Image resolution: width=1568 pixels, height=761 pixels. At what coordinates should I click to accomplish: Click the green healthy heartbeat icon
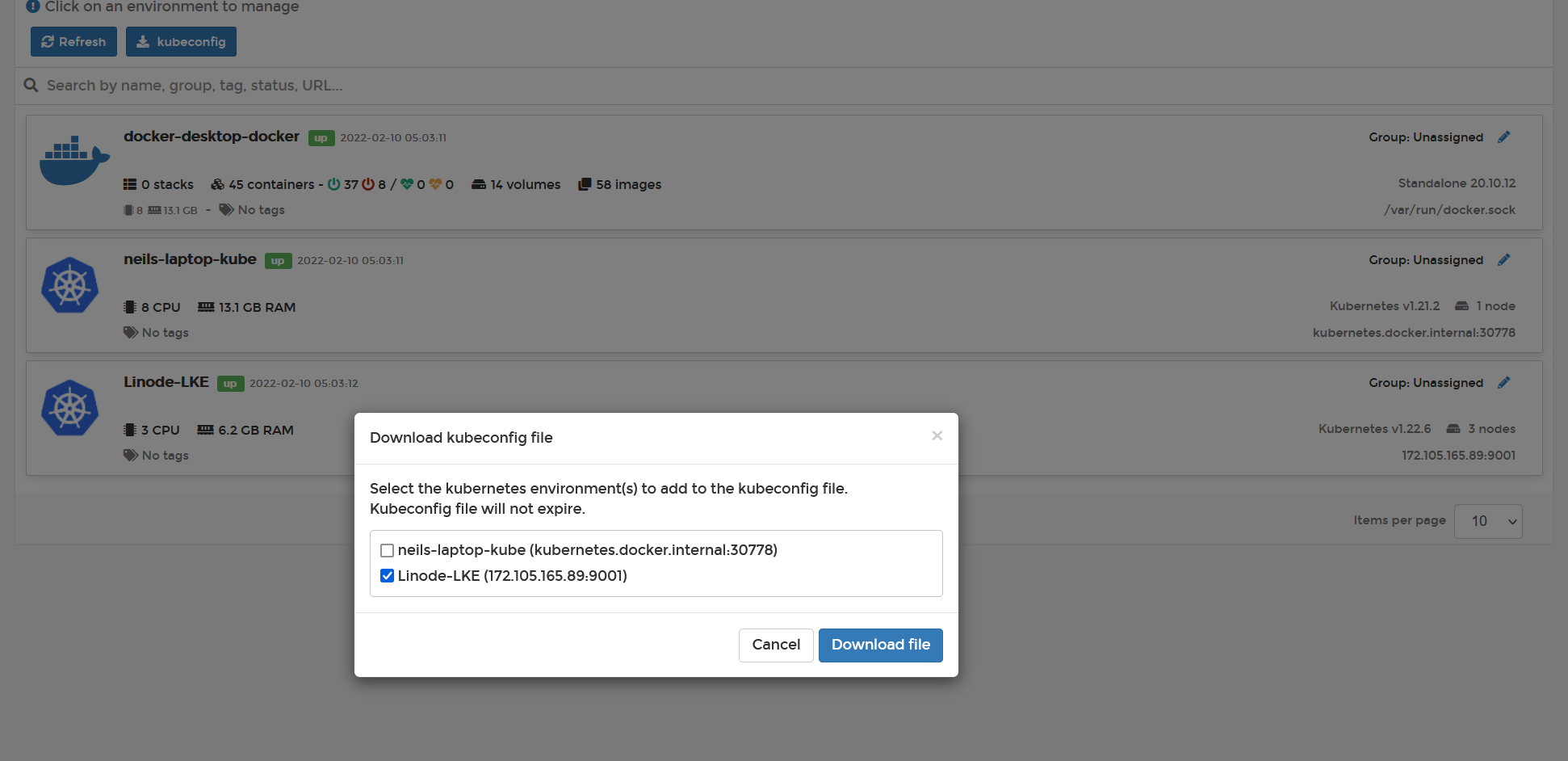[407, 184]
